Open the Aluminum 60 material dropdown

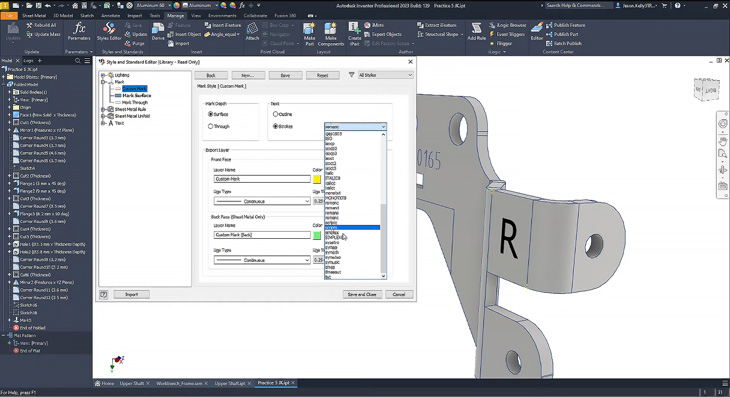click(153, 6)
